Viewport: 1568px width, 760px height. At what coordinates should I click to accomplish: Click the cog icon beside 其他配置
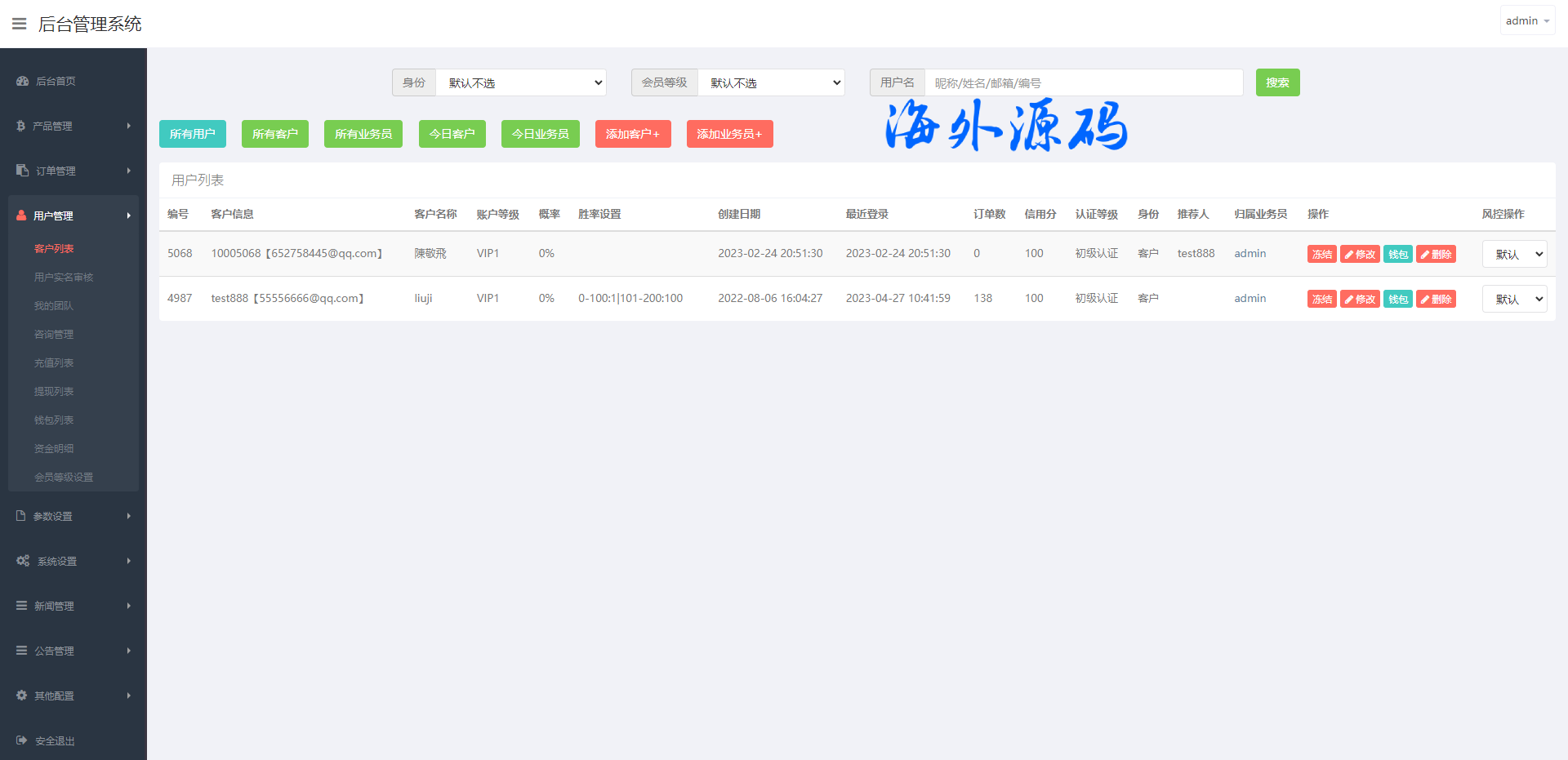tap(22, 696)
